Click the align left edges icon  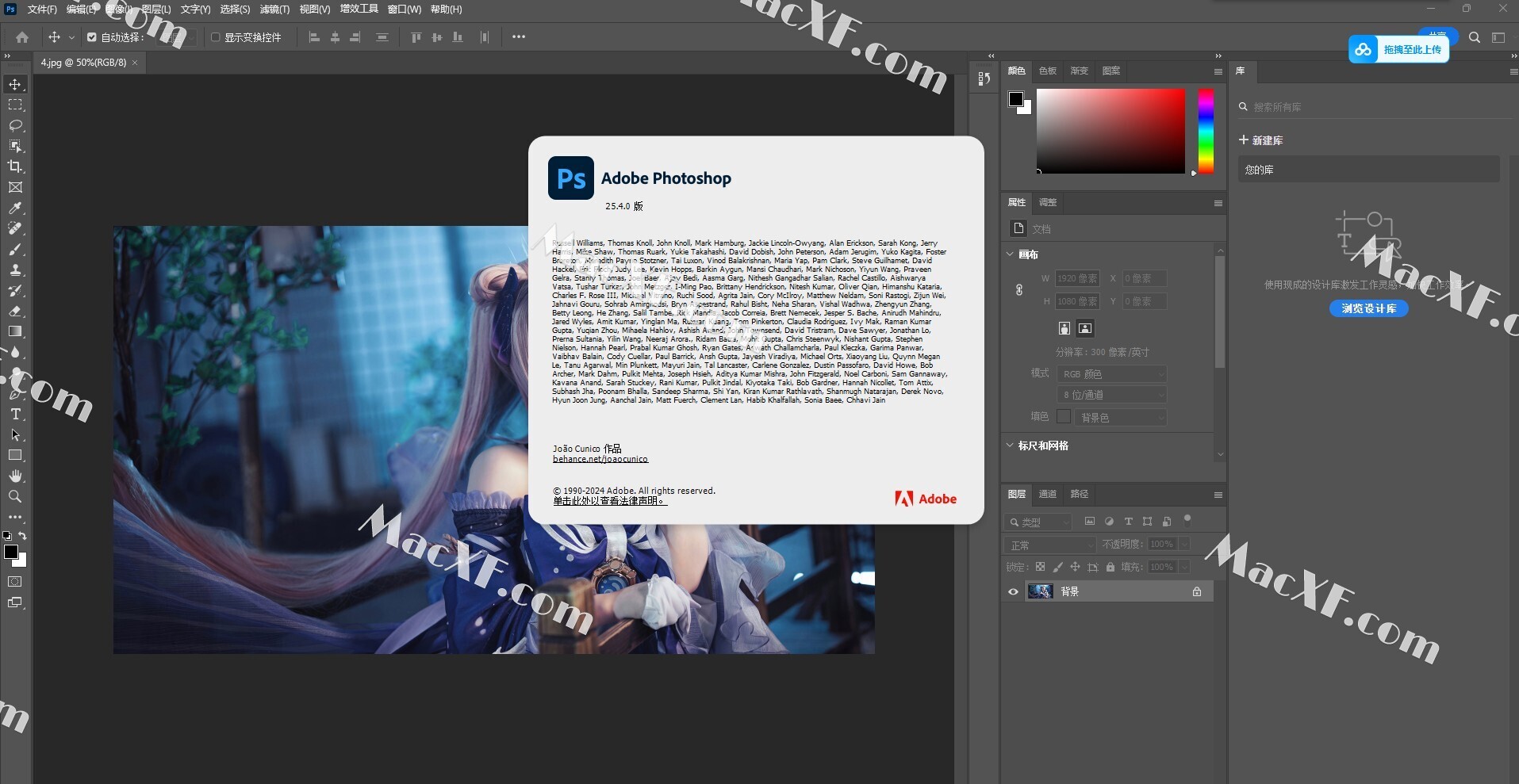314,37
